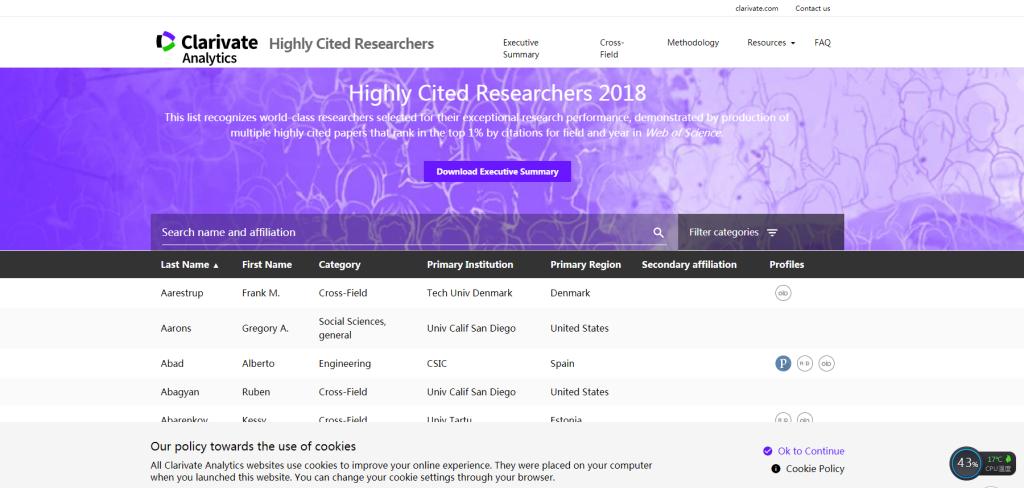Image resolution: width=1024 pixels, height=488 pixels.
Task: Focus the Search name and affiliation field
Action: point(400,232)
